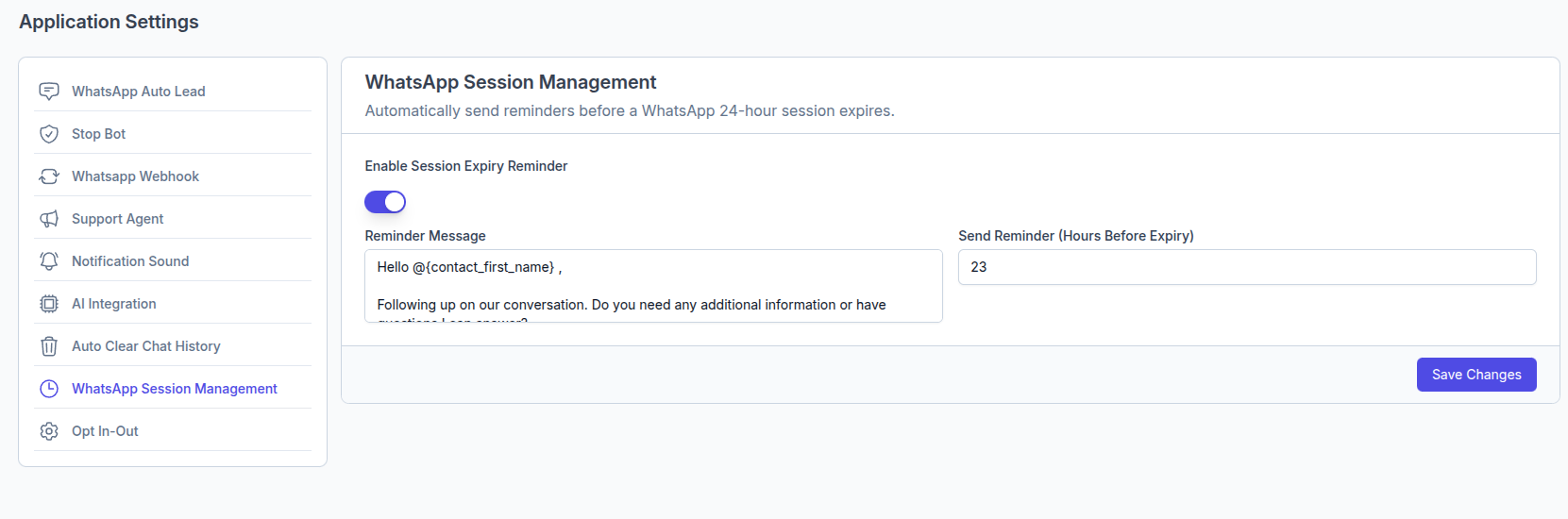The height and width of the screenshot is (519, 1568).
Task: Click the Opt In-Out gear icon
Action: tap(49, 431)
